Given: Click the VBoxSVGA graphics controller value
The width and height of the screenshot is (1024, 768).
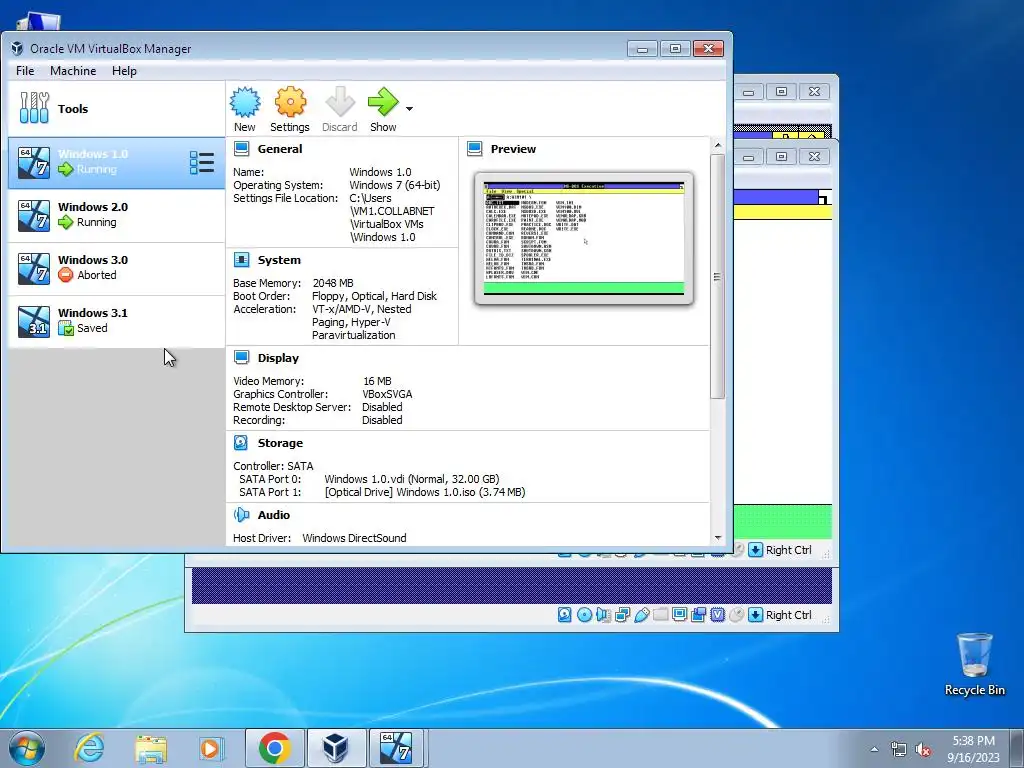Looking at the screenshot, I should 387,394.
